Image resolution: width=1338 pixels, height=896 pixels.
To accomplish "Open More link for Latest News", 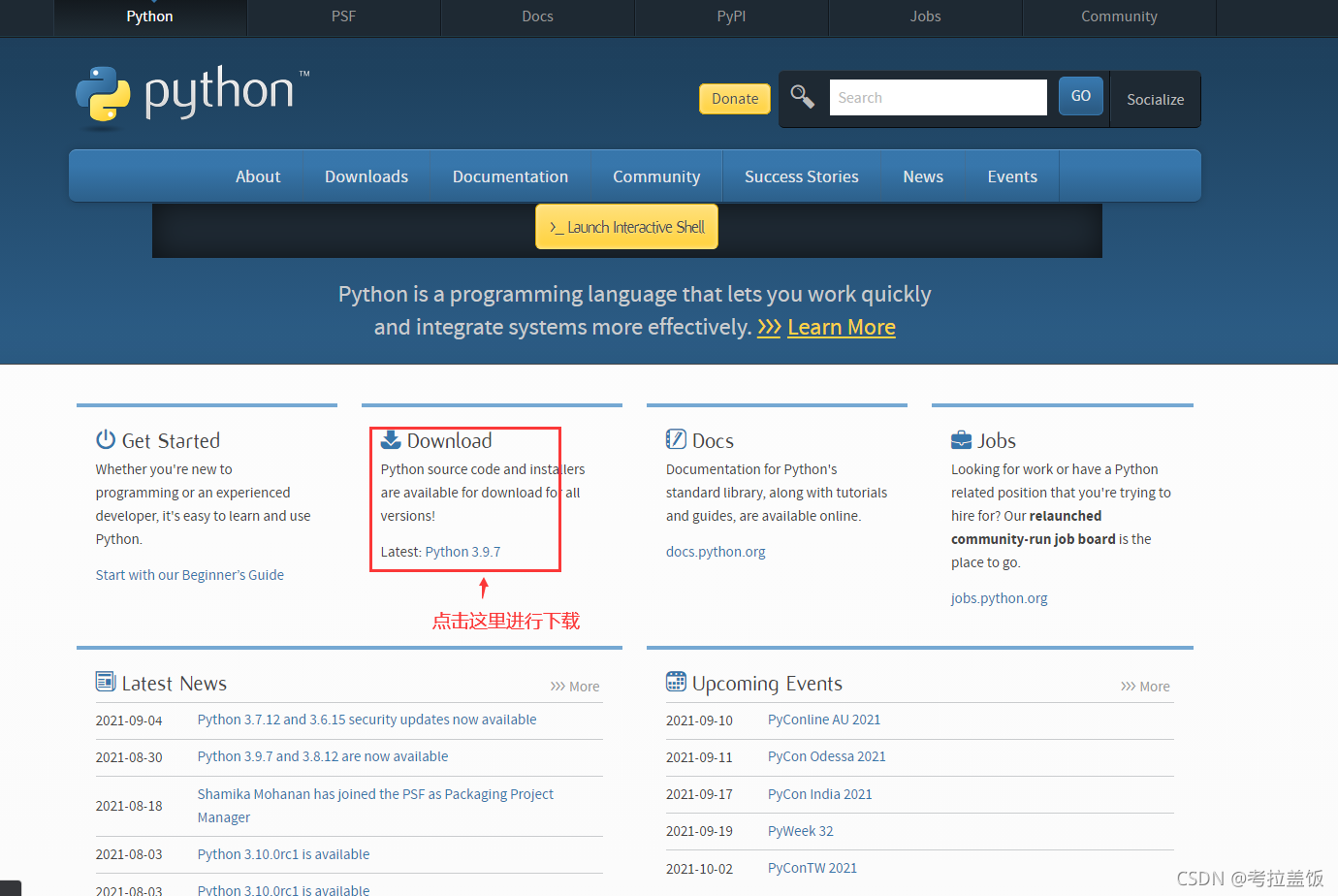I will tap(575, 687).
